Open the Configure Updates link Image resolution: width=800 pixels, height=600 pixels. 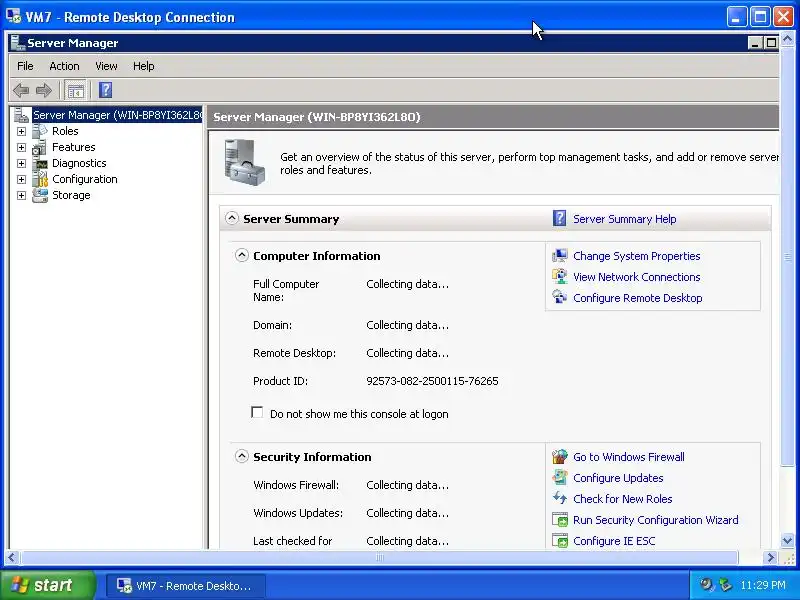click(x=618, y=478)
